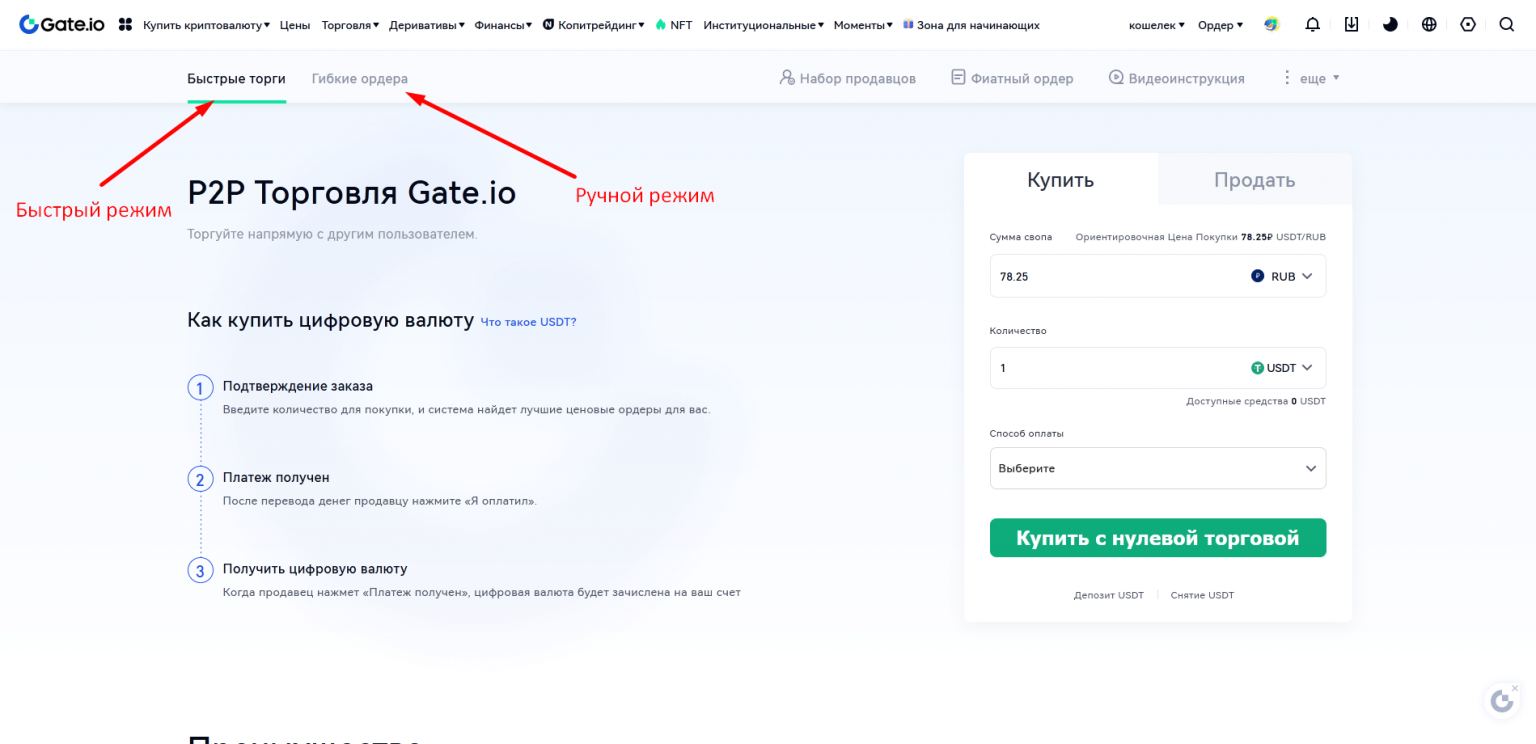Switch to the 'Гибкие ордера' tab
Screen dimensions: 1536x744
[x=359, y=78]
